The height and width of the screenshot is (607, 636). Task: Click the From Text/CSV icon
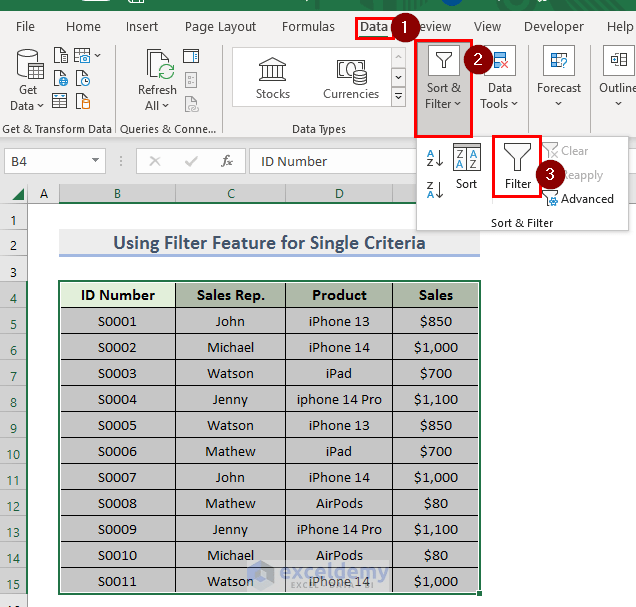60,55
